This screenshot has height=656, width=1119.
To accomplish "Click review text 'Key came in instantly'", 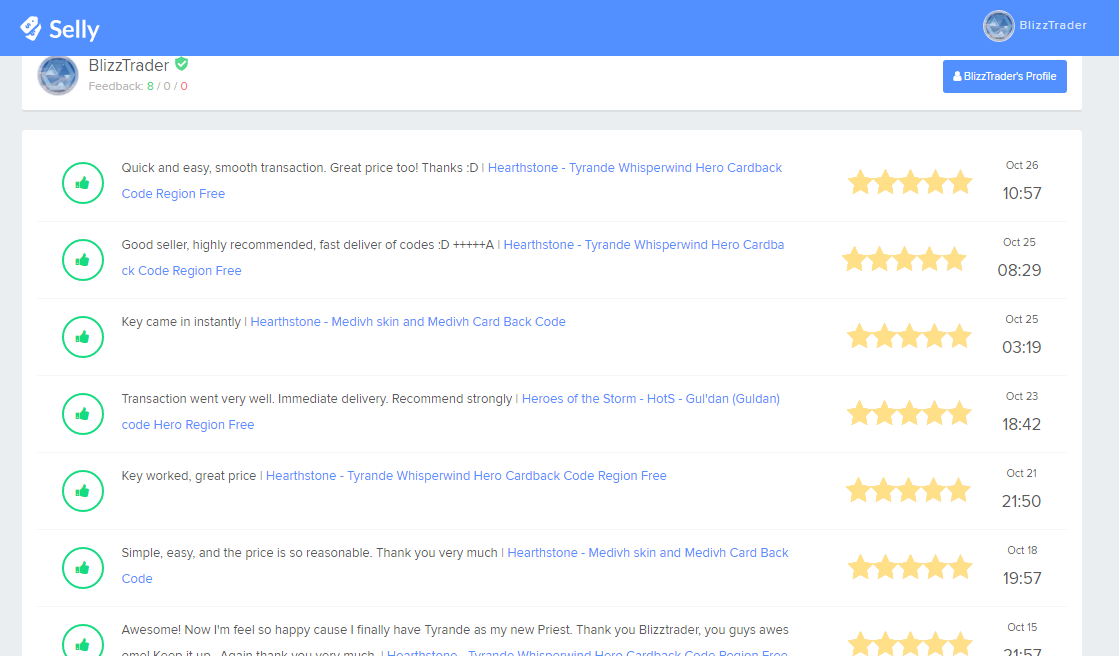I will pos(181,322).
